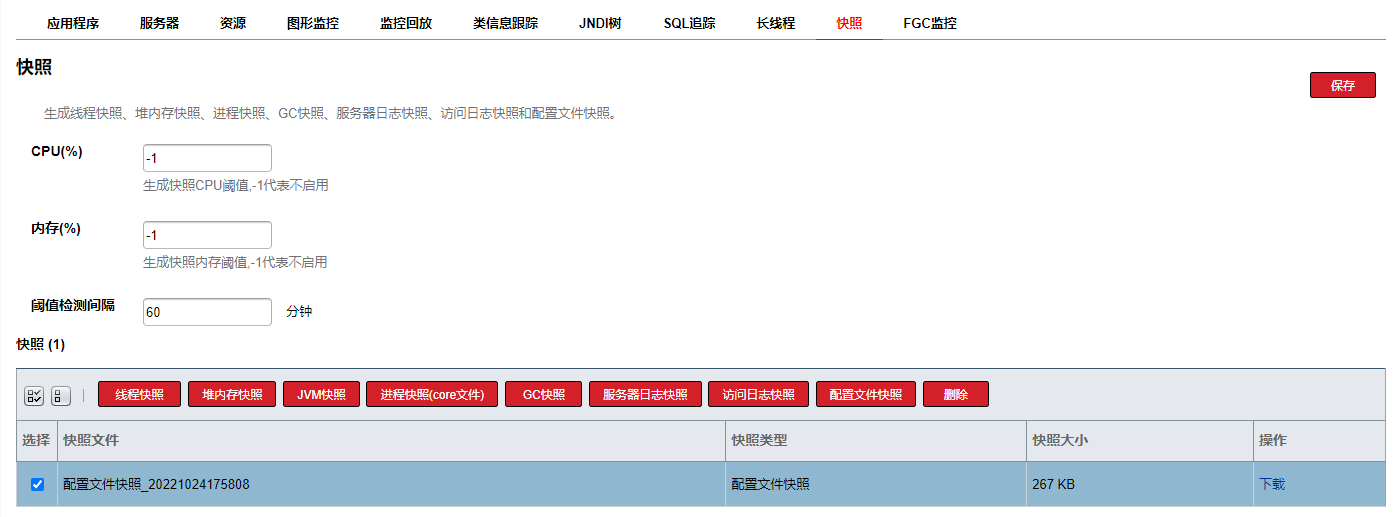The image size is (1399, 517).
Task: Create a JVM快照
Action: pyautogui.click(x=321, y=395)
